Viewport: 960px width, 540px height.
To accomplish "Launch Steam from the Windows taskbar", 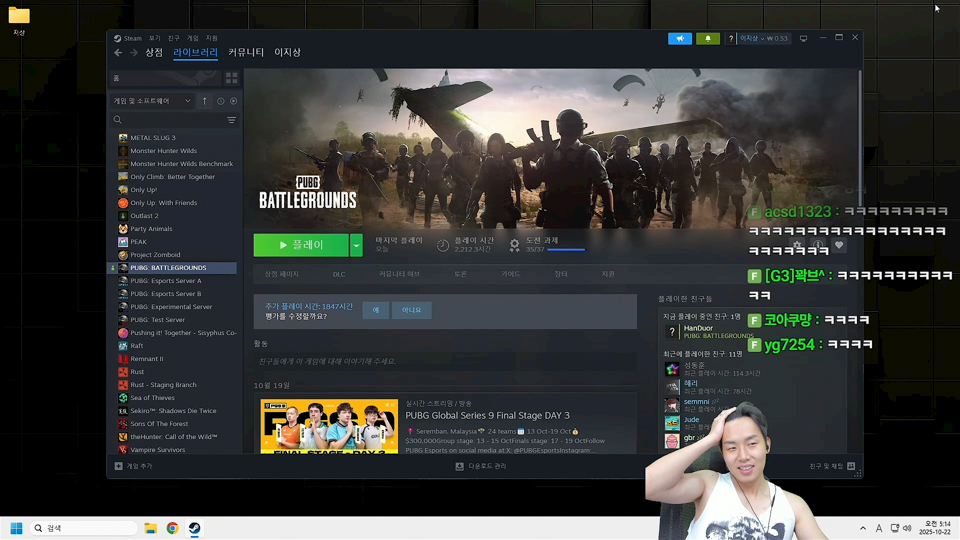I will (194, 528).
